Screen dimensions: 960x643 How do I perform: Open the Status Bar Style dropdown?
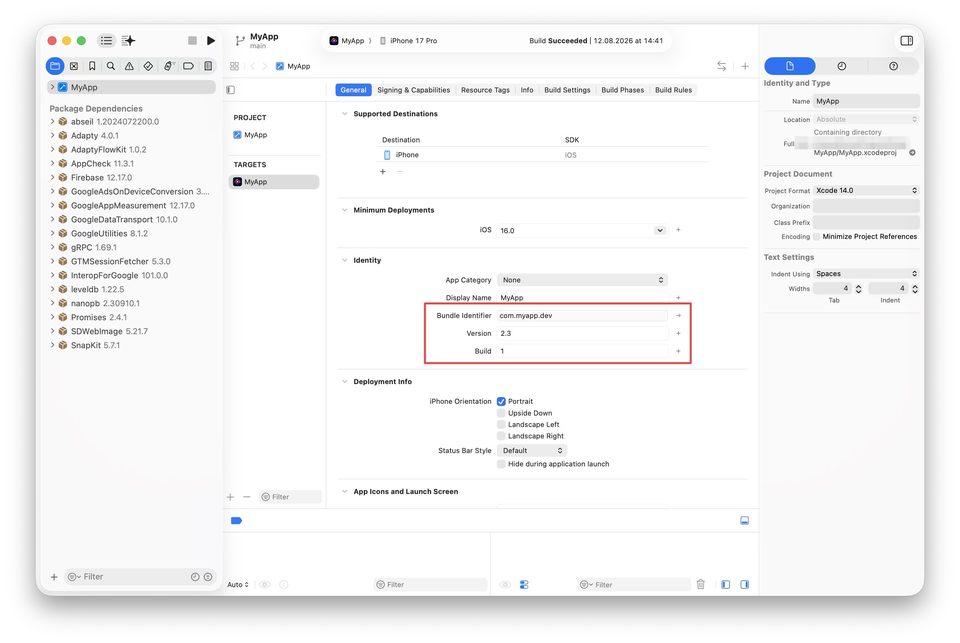click(531, 451)
